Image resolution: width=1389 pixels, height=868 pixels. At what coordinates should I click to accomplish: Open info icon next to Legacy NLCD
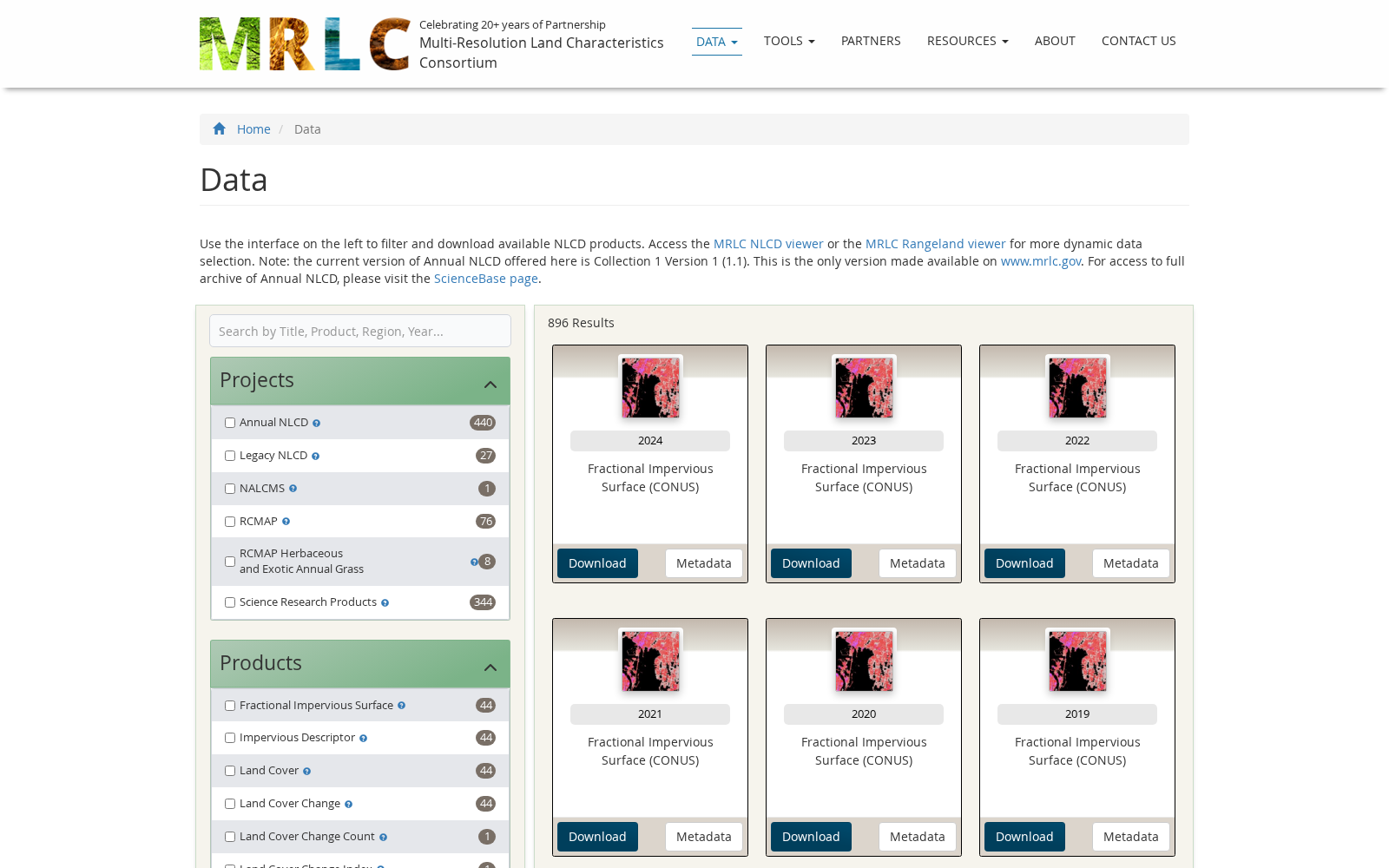click(x=315, y=457)
